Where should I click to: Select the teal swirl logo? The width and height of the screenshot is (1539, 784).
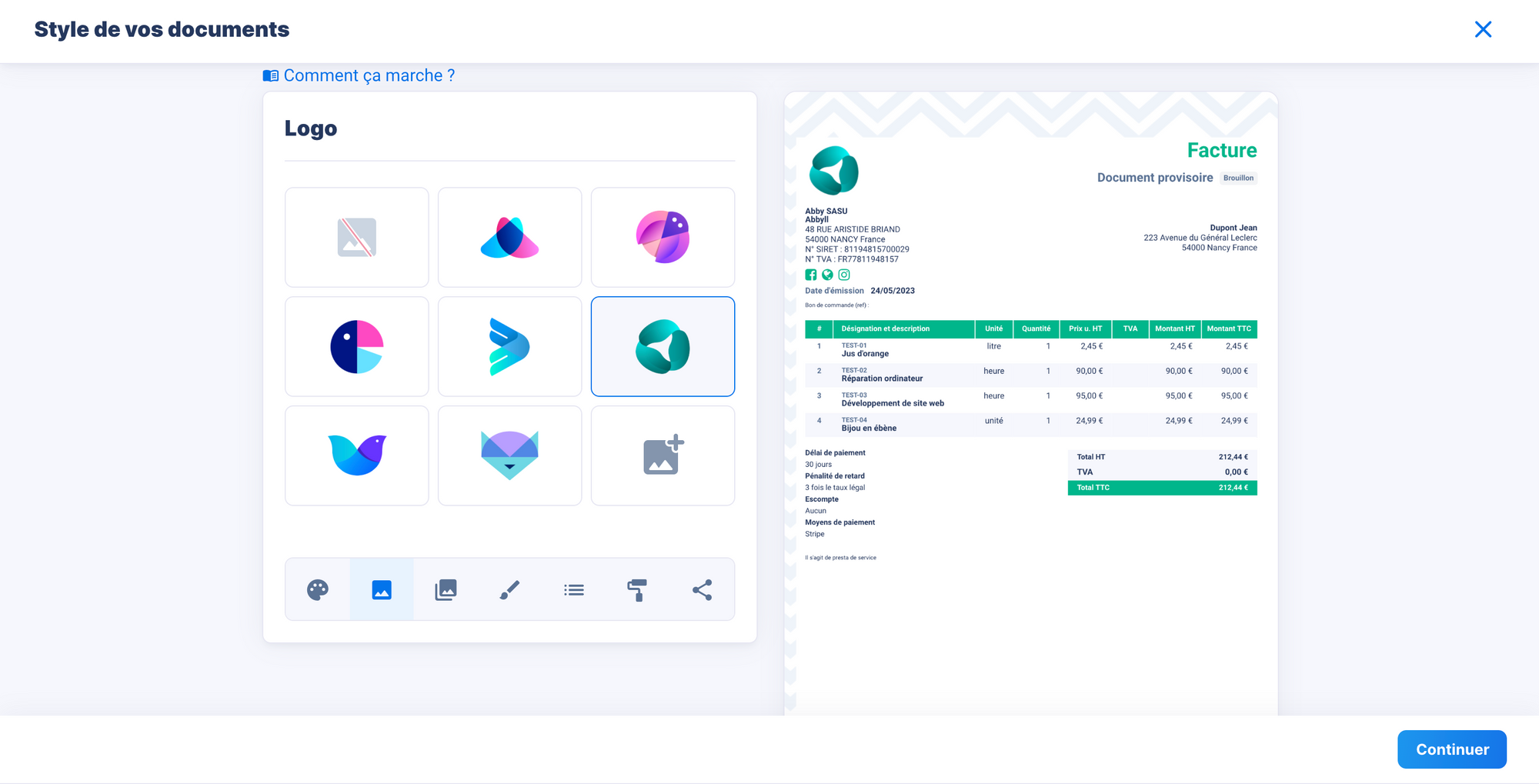coord(663,346)
